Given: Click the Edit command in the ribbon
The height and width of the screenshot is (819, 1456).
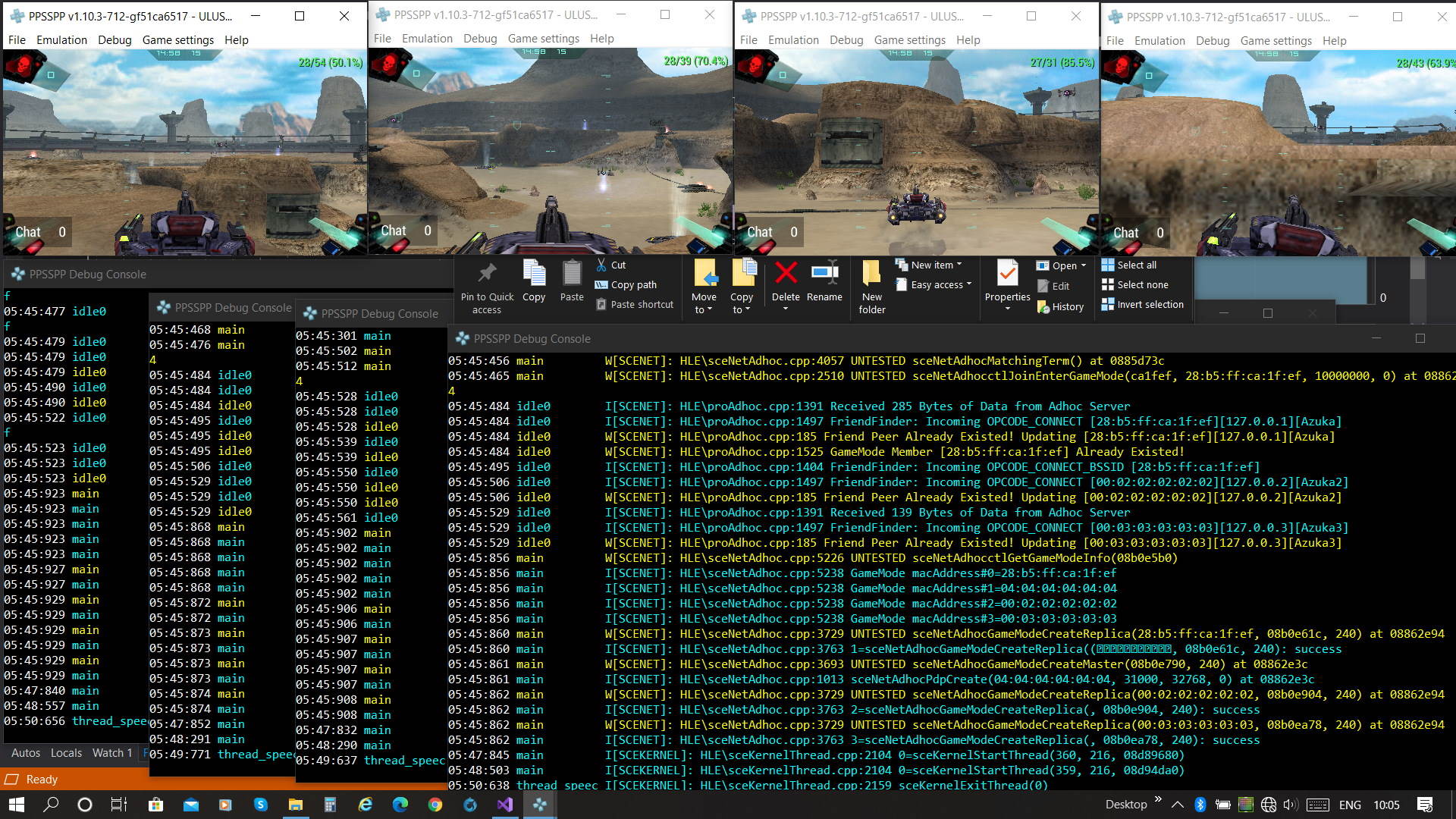Looking at the screenshot, I should [x=1053, y=286].
